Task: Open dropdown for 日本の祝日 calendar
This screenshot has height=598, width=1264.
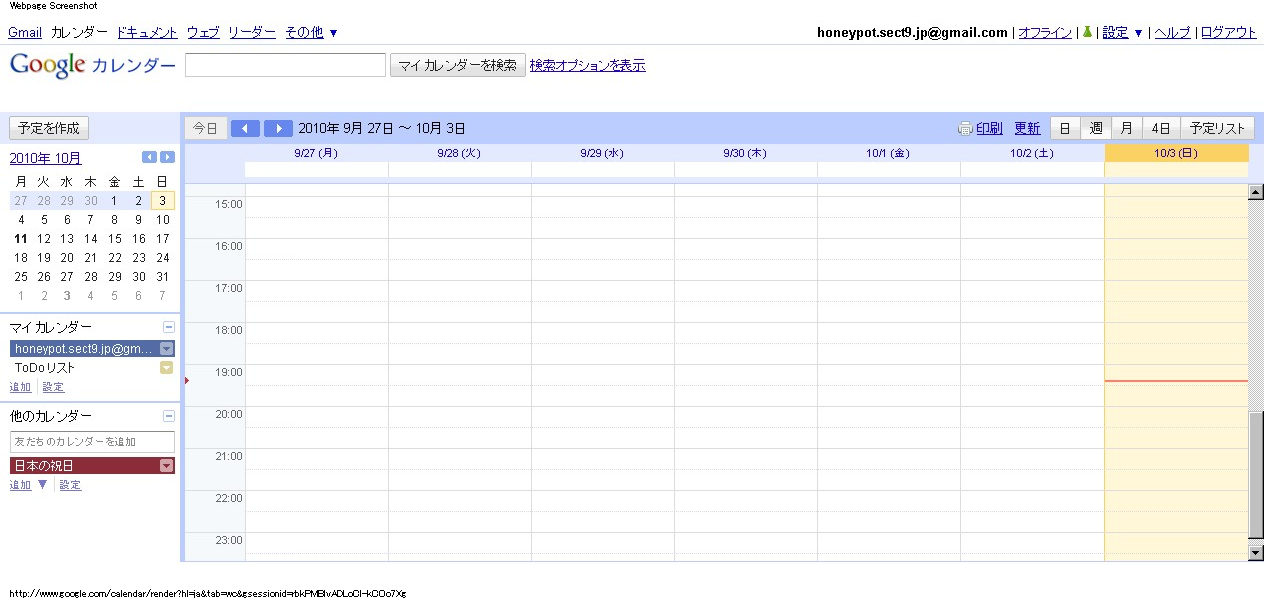Action: pyautogui.click(x=167, y=465)
